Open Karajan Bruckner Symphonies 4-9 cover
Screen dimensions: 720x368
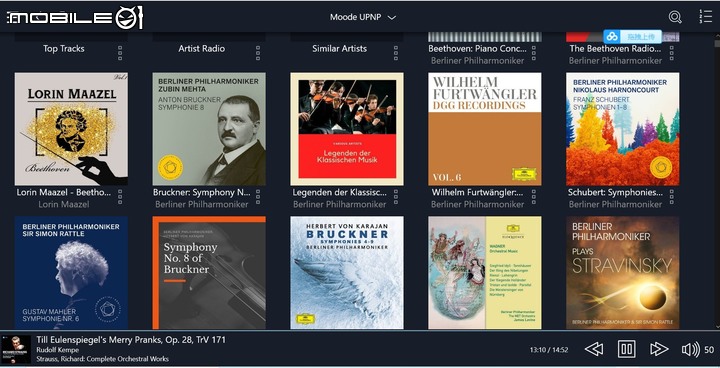(347, 273)
